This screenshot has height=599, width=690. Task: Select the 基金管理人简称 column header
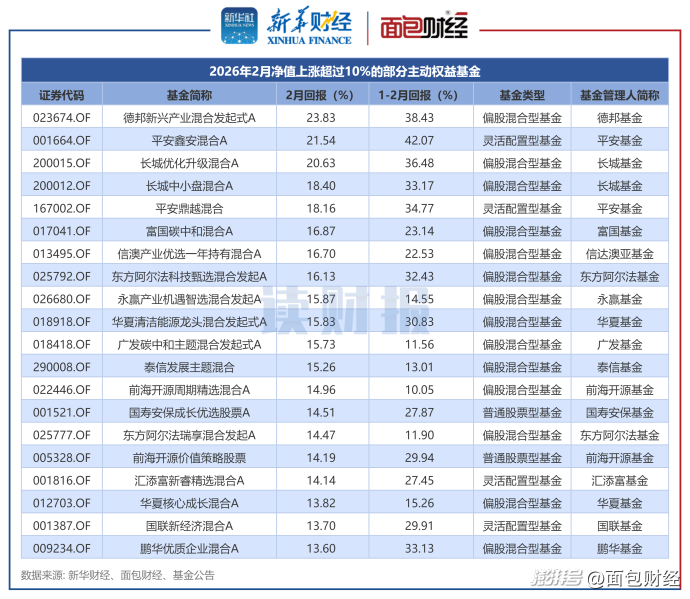point(619,95)
